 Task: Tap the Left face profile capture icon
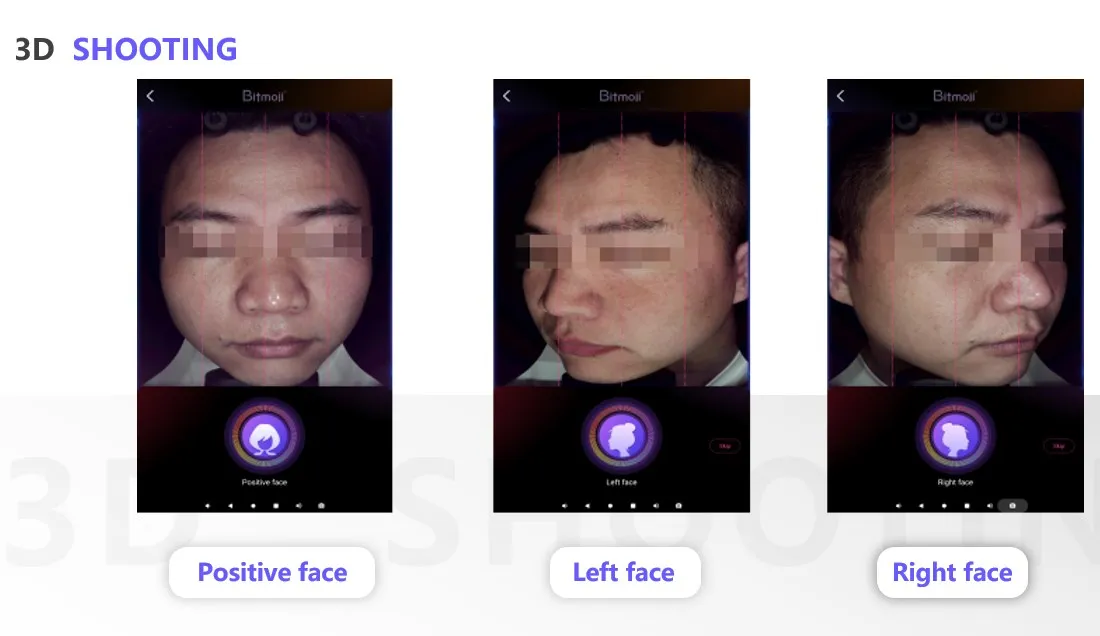(x=621, y=436)
